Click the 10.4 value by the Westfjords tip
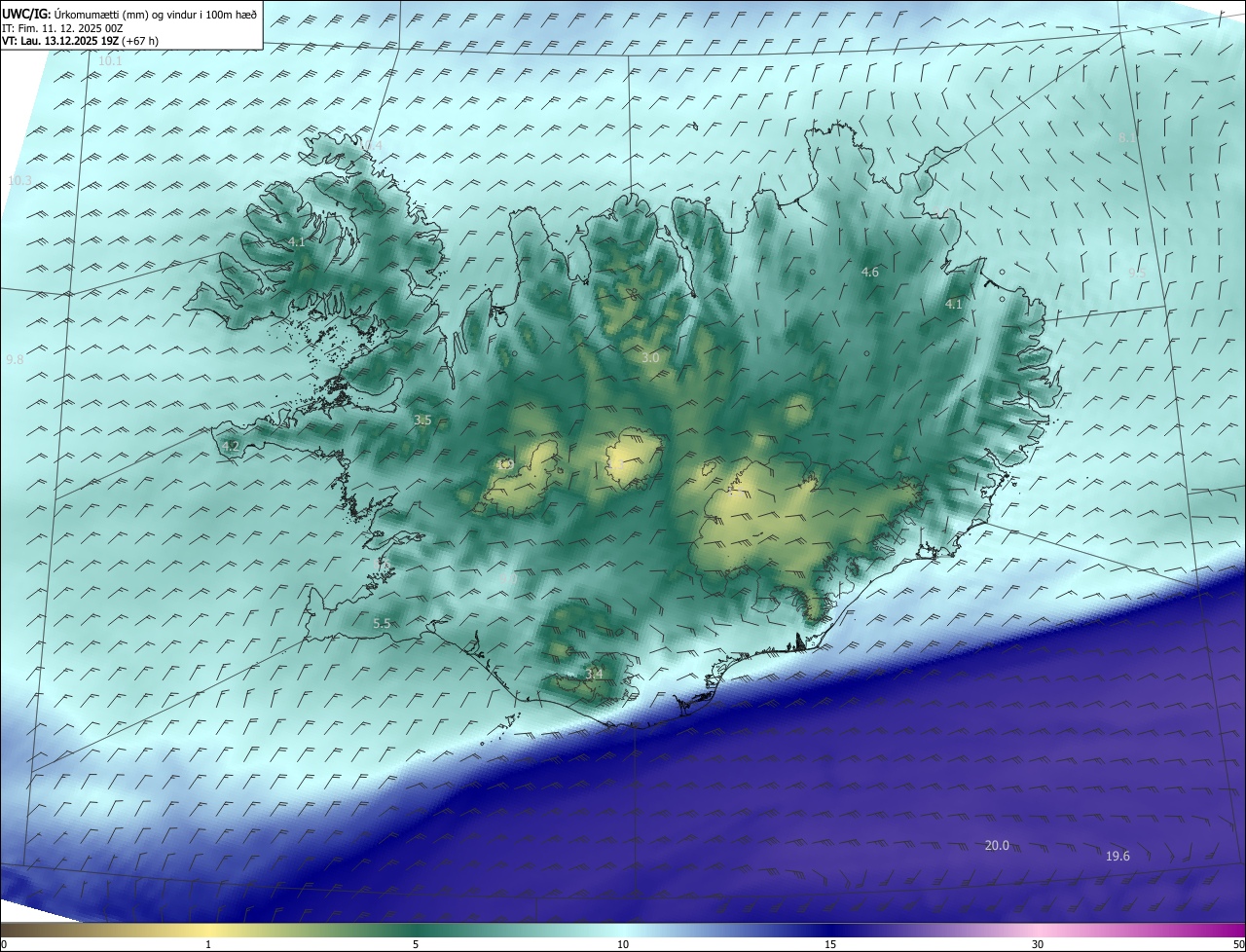The width and height of the screenshot is (1246, 952). coord(372,146)
